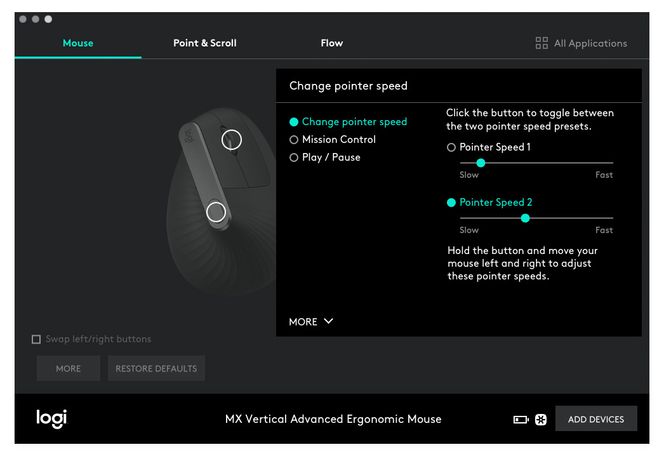Click the logi logo
This screenshot has width=664, height=461.
51,419
